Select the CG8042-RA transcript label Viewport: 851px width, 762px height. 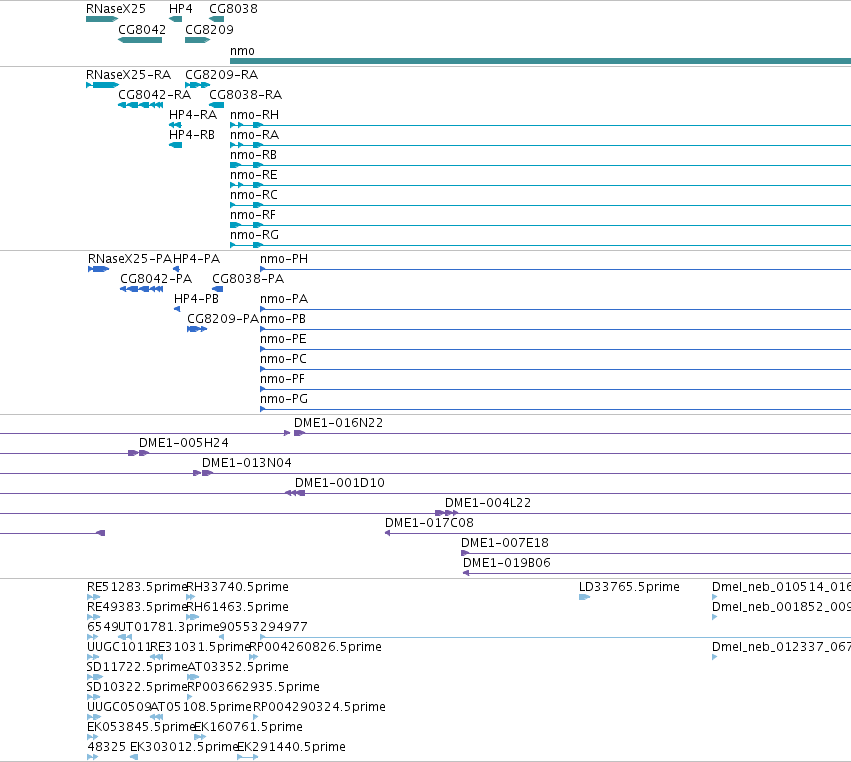pyautogui.click(x=155, y=95)
